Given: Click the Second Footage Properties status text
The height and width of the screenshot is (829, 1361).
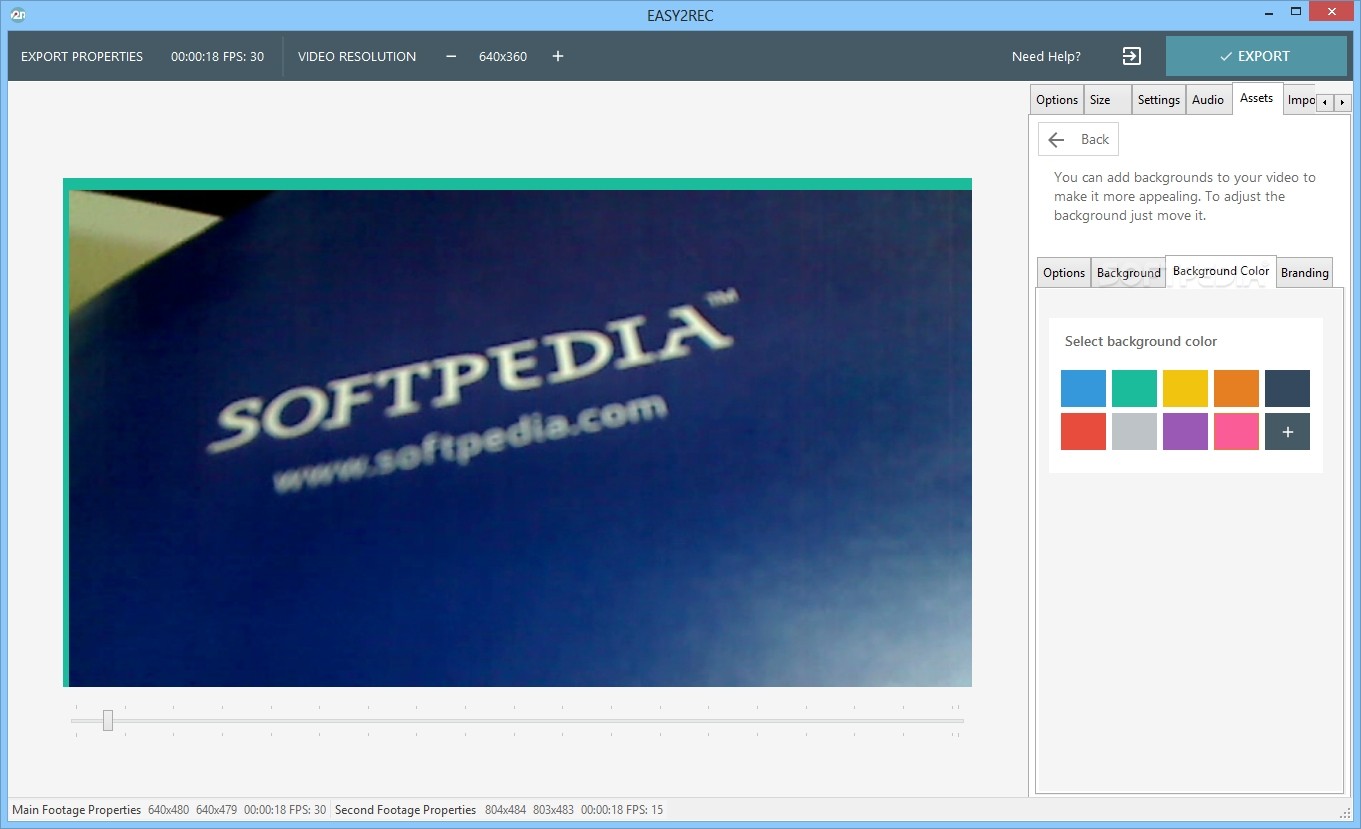Looking at the screenshot, I should click(406, 810).
